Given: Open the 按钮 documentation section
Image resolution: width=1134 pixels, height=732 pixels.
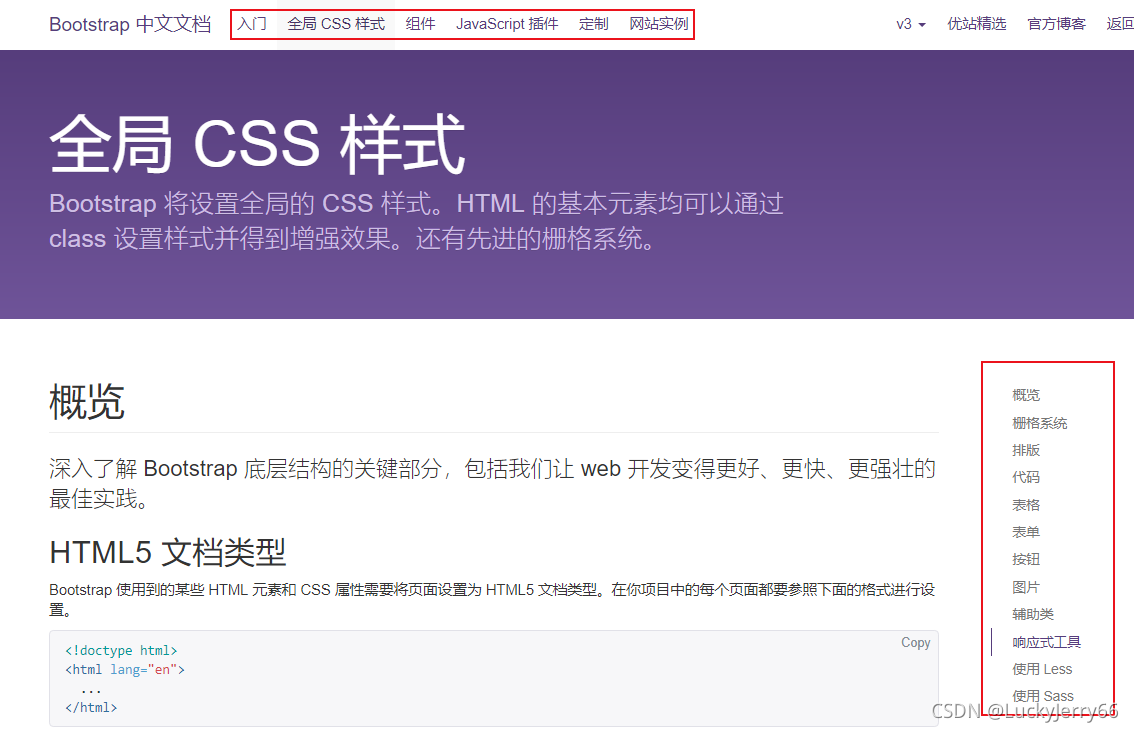Looking at the screenshot, I should pos(1026,559).
